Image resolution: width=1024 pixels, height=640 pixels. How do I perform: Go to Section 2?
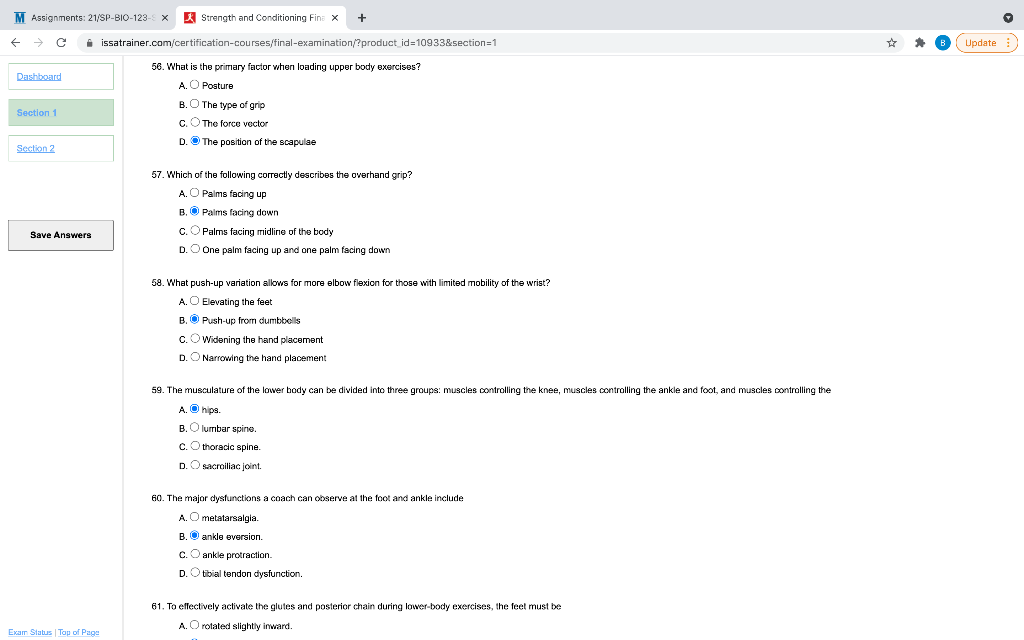[36, 148]
